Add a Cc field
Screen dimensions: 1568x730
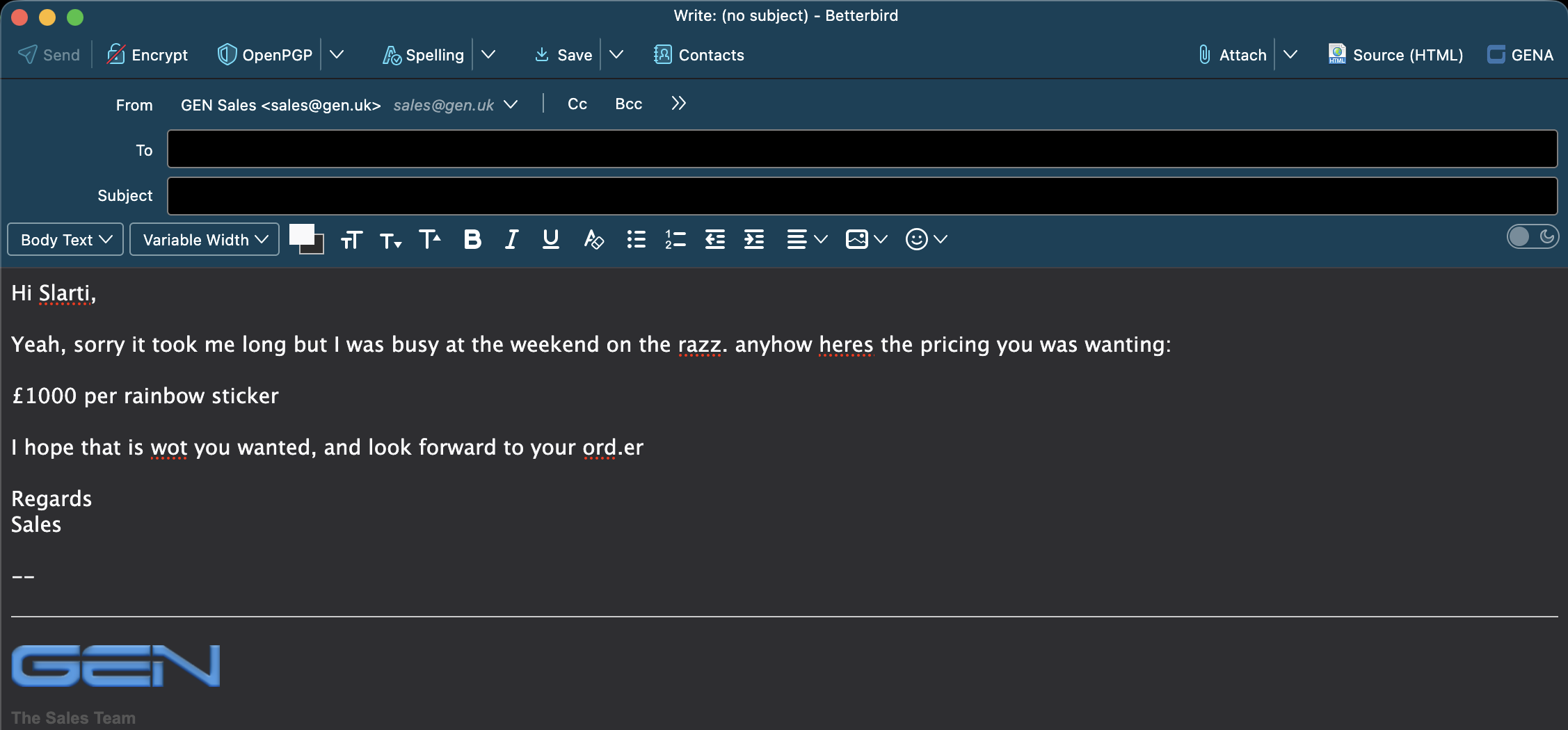577,104
